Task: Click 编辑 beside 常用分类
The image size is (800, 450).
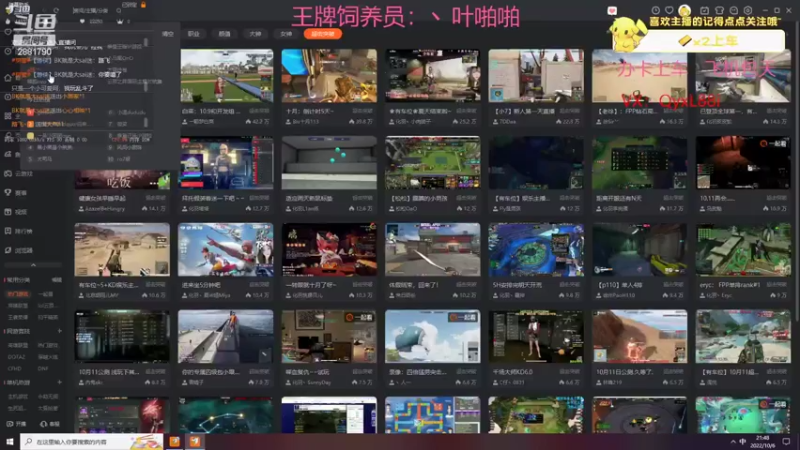Action: pyautogui.click(x=57, y=280)
